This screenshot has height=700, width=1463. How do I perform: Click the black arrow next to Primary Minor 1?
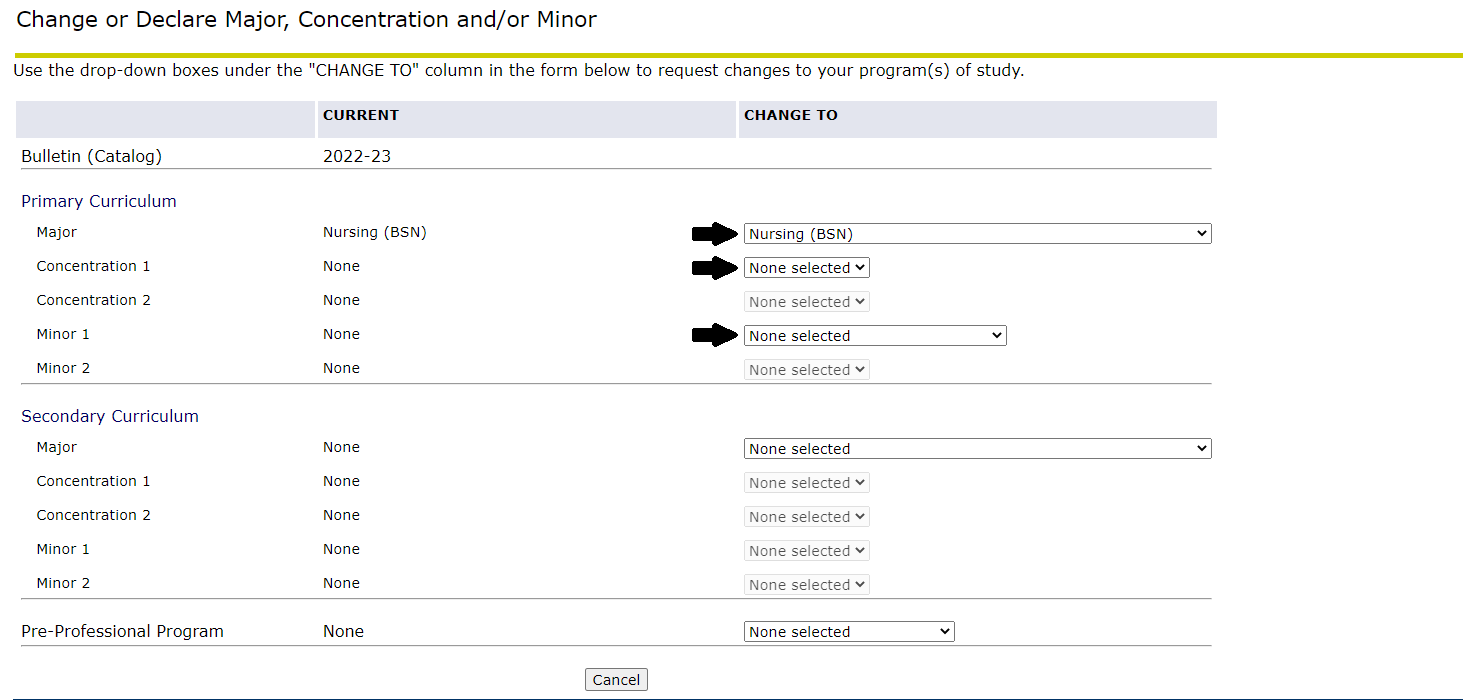click(x=714, y=336)
